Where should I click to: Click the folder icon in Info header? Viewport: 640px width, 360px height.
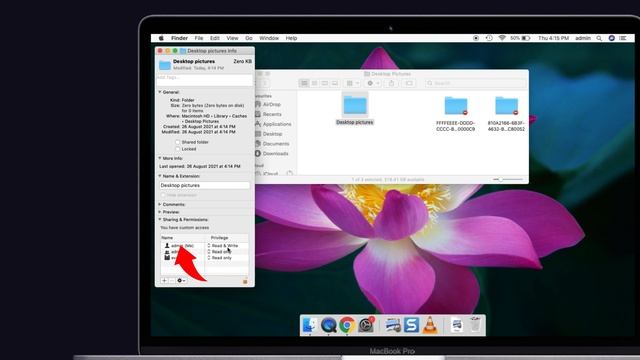pyautogui.click(x=164, y=64)
